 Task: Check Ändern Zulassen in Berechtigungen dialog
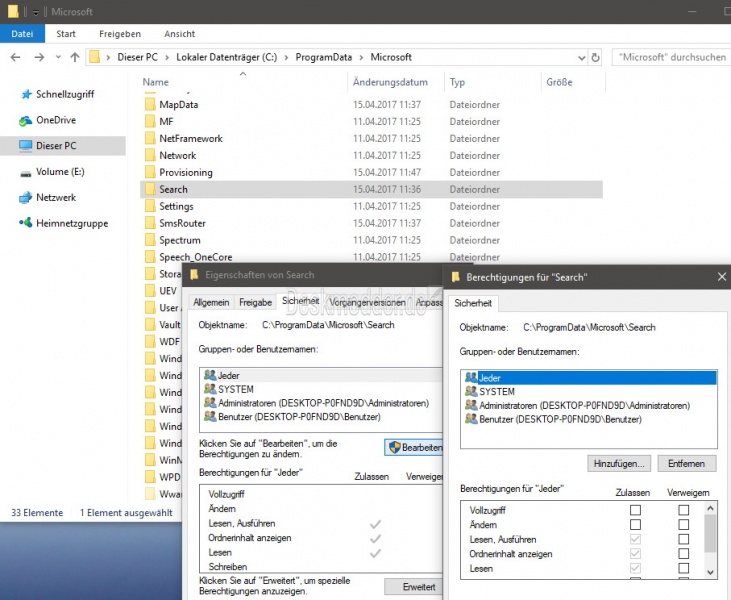tap(635, 525)
